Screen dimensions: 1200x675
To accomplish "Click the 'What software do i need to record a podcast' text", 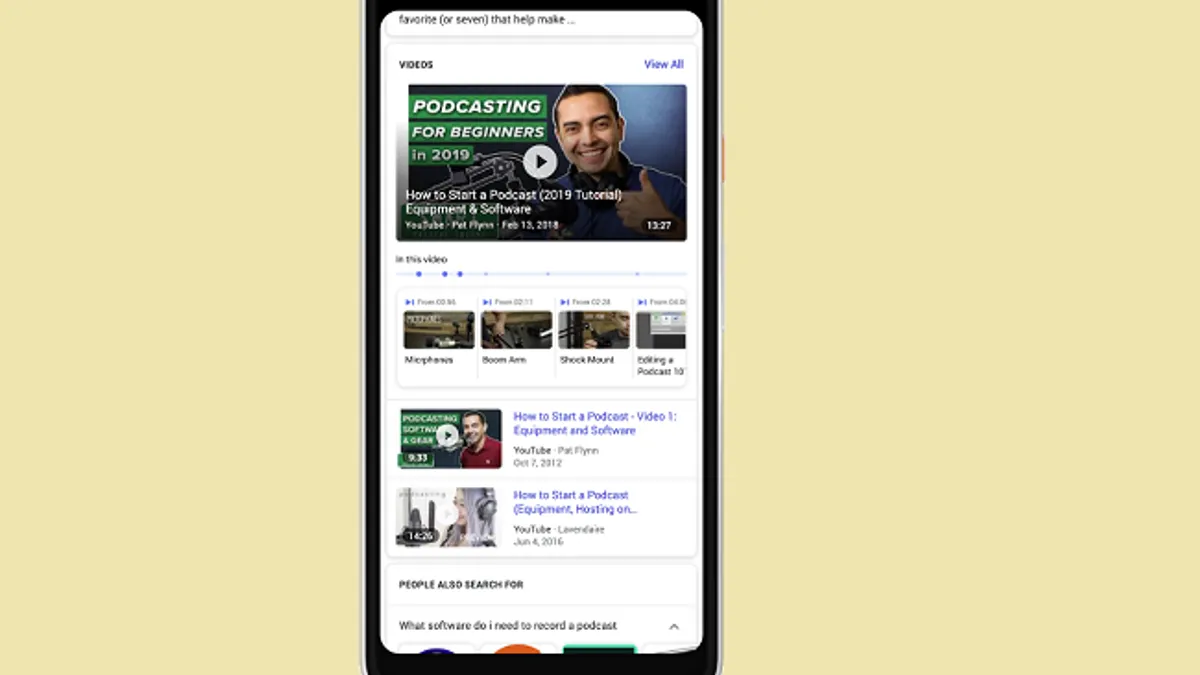I will click(x=508, y=626).
